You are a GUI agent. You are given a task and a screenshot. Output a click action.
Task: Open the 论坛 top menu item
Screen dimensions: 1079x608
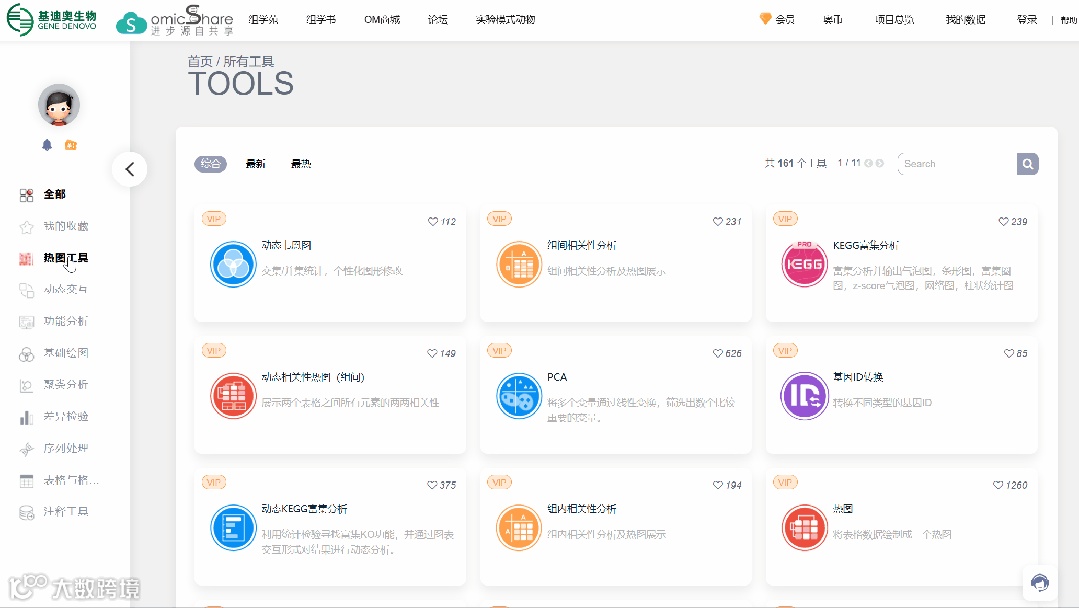coord(438,19)
